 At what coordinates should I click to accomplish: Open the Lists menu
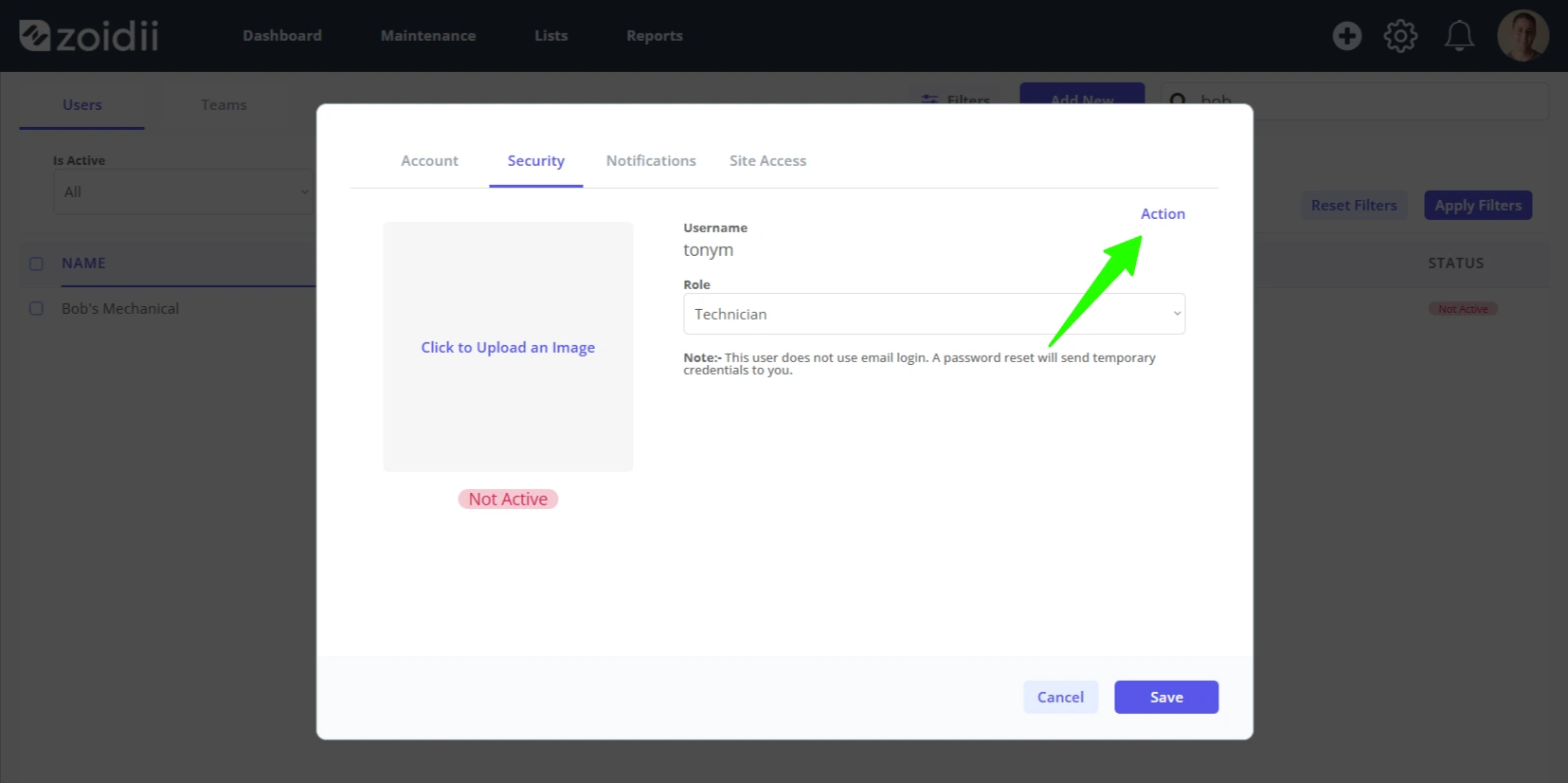point(551,36)
